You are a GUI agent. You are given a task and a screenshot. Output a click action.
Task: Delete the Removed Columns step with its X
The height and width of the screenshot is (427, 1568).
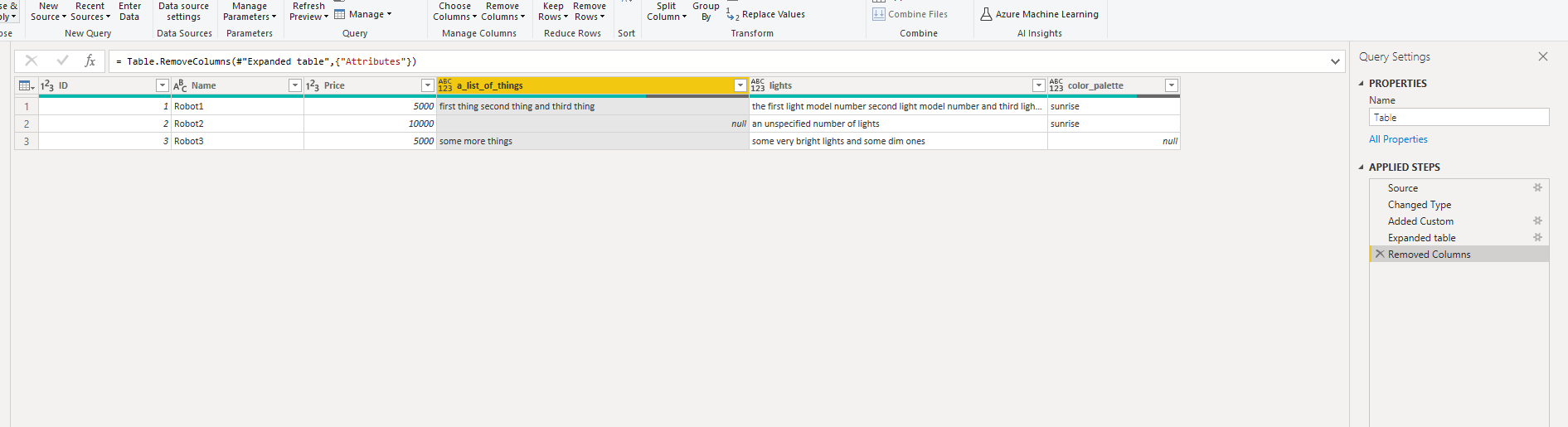pos(1380,254)
